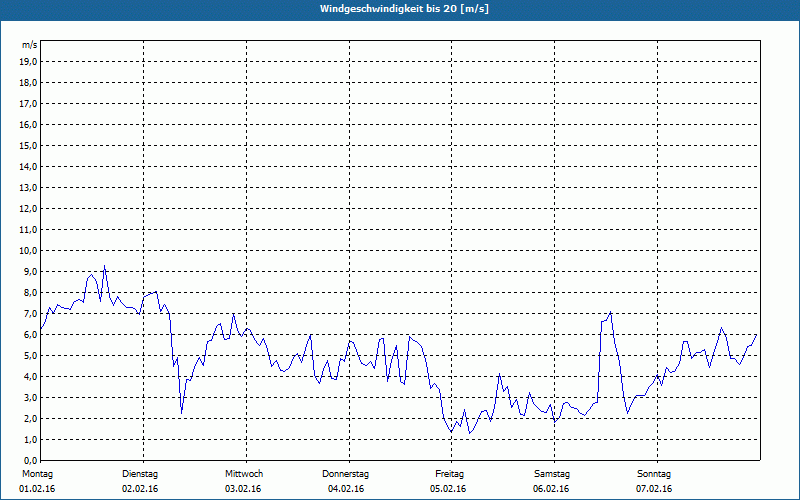Click the '8,0' axis label
800x500 pixels.
click(x=31, y=292)
